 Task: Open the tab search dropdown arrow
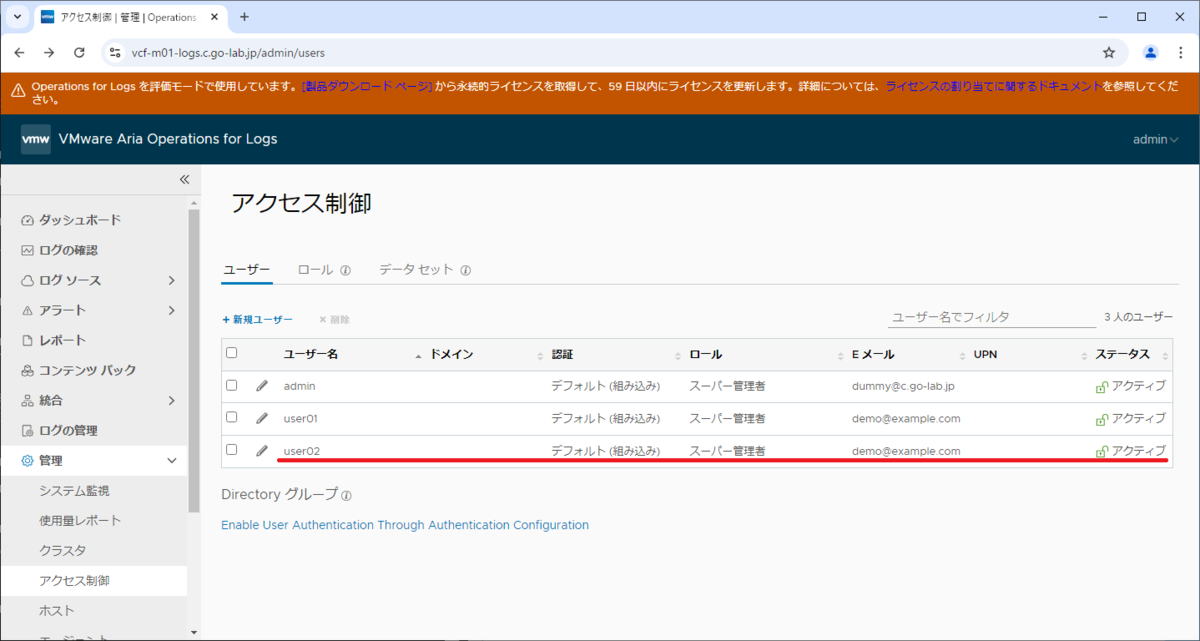coord(17,17)
